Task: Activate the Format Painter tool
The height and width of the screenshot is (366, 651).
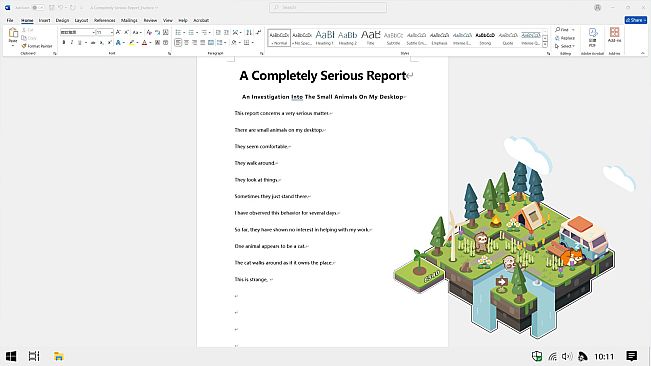Action: pos(37,46)
